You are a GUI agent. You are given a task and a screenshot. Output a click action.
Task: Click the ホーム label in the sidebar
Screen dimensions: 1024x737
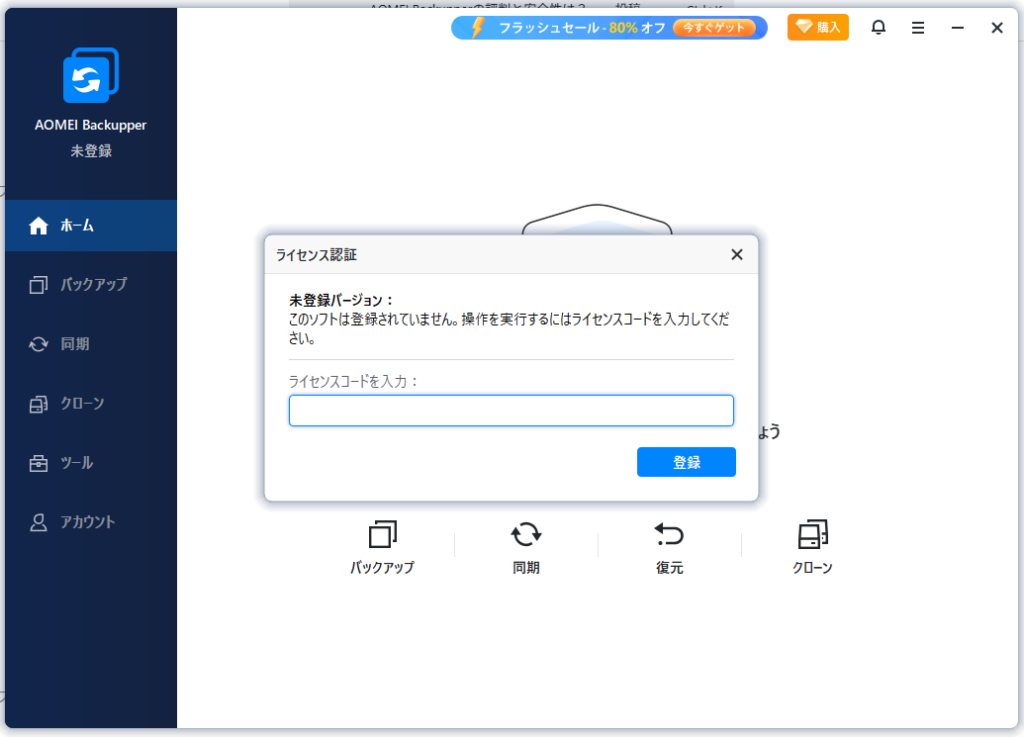pyautogui.click(x=77, y=226)
